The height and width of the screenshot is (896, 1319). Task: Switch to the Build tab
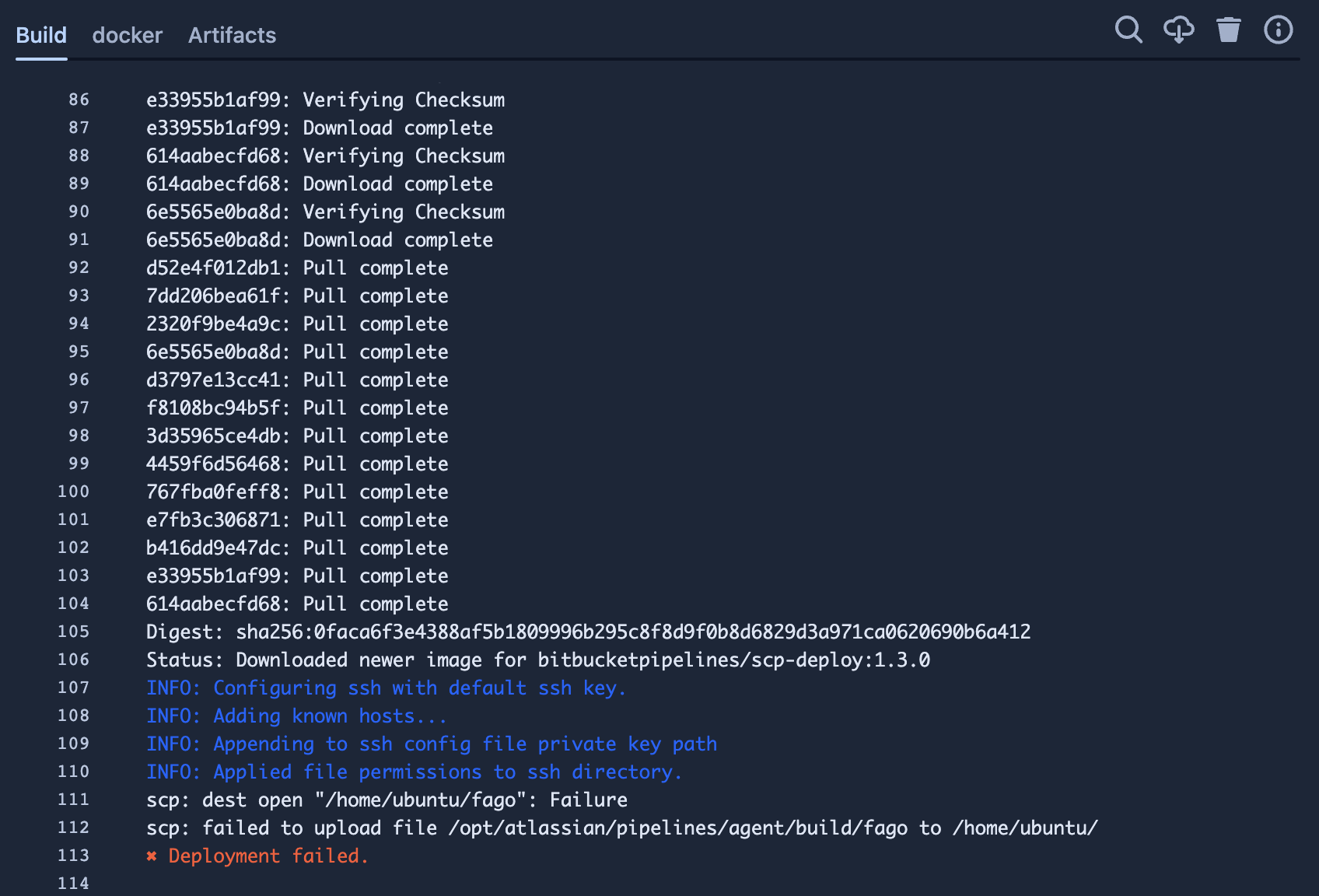click(41, 35)
